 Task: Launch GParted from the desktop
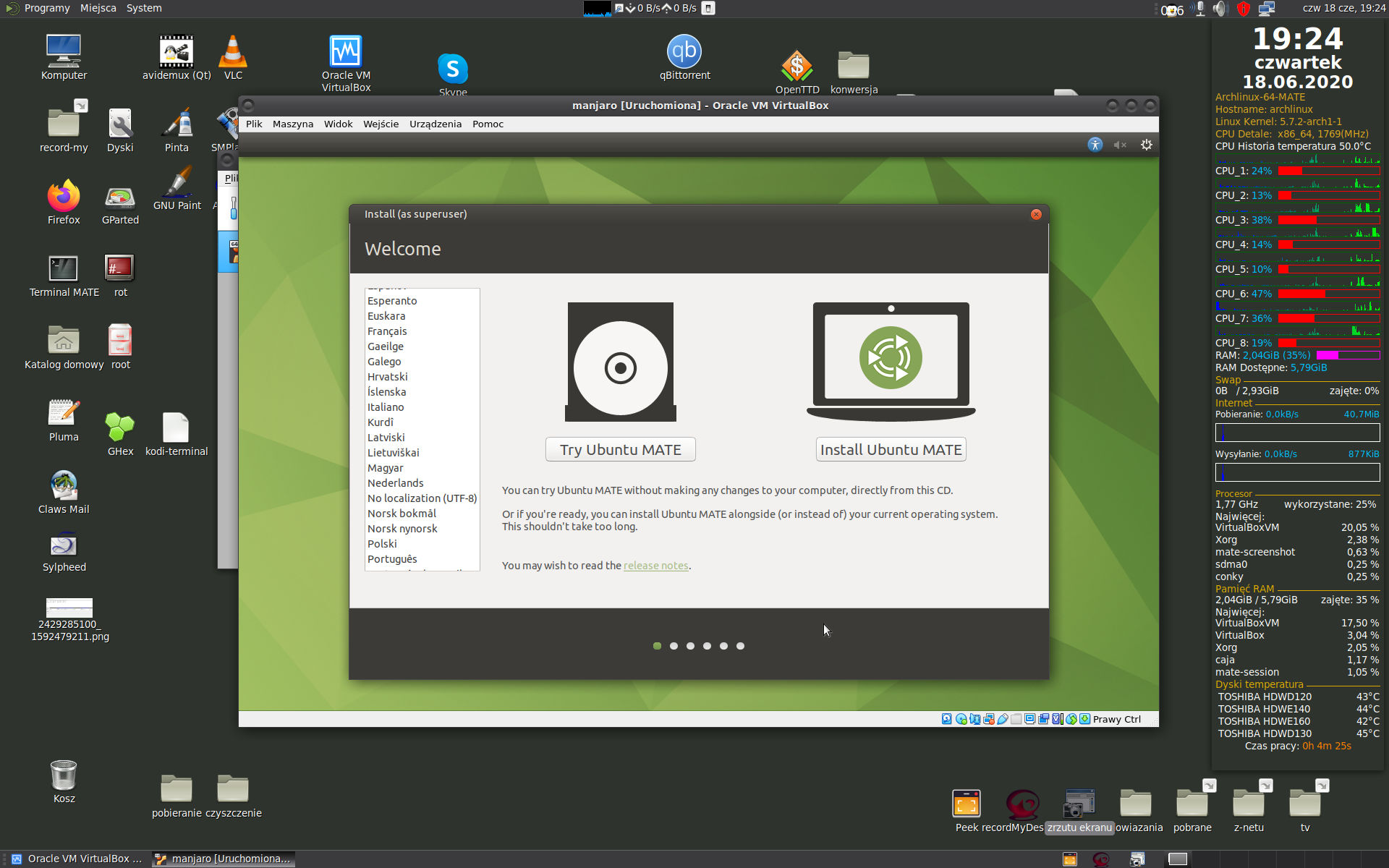(x=119, y=201)
